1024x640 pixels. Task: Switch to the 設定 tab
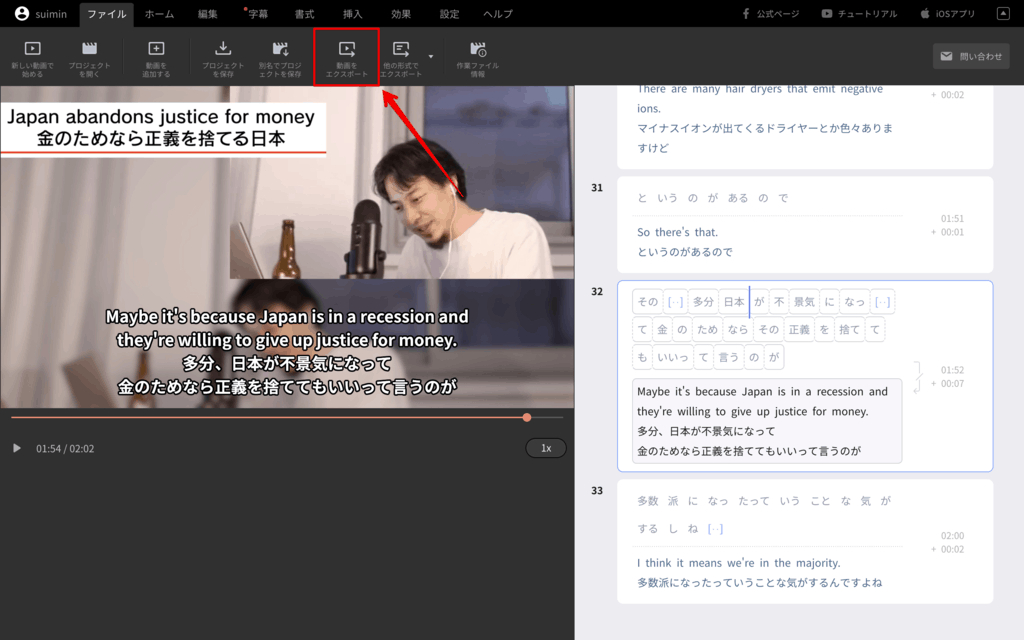449,14
